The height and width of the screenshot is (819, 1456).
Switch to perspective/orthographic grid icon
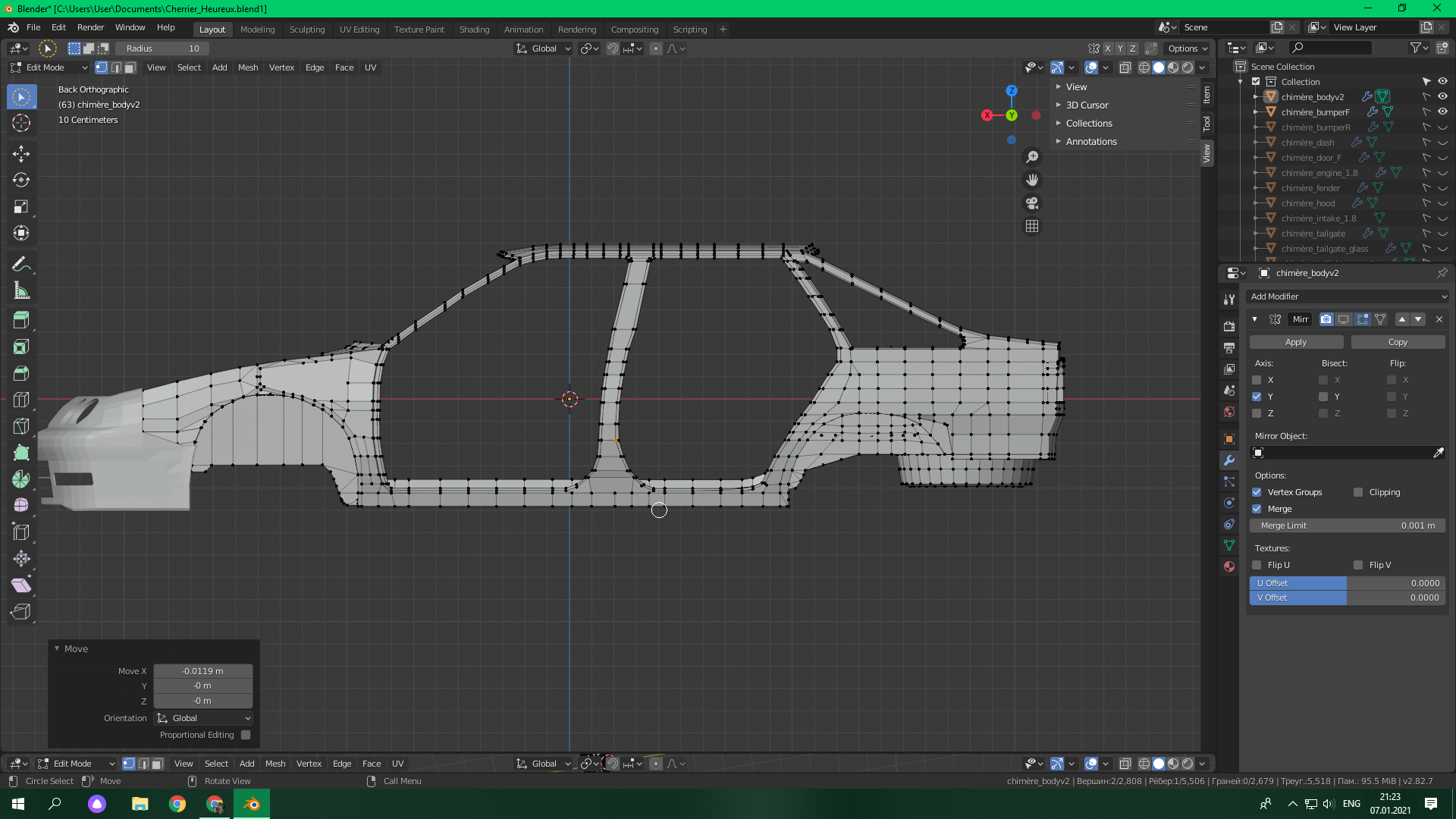[1032, 226]
